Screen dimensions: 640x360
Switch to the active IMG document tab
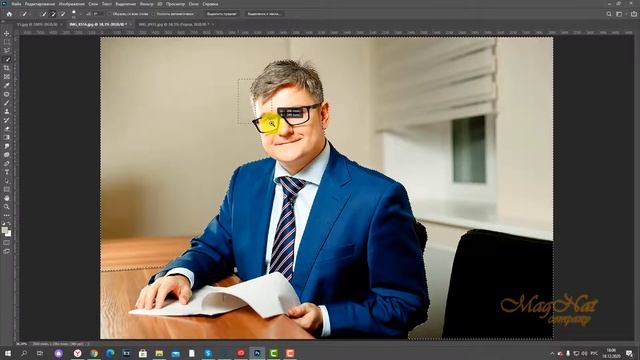coord(98,24)
